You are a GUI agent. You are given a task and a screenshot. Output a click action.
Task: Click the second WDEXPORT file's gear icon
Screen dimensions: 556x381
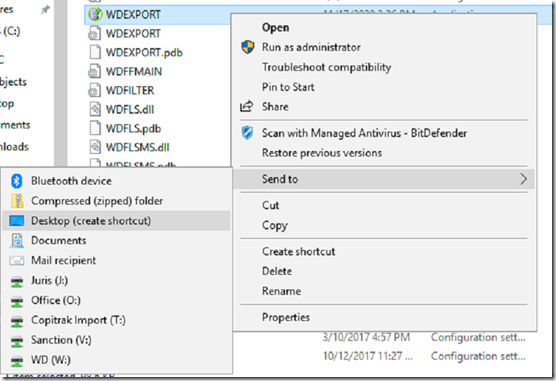click(x=94, y=34)
